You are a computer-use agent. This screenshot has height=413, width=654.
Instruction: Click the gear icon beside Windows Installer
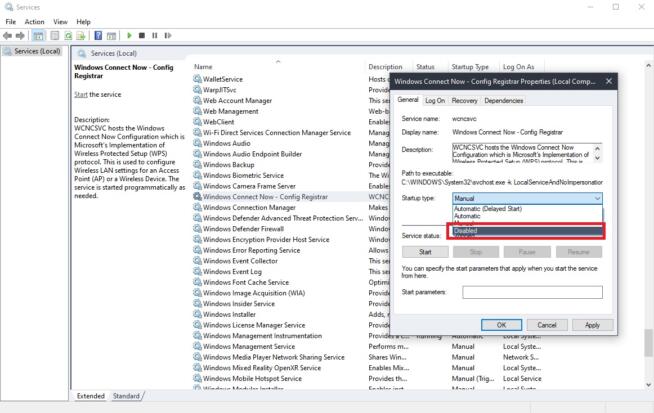pos(197,314)
